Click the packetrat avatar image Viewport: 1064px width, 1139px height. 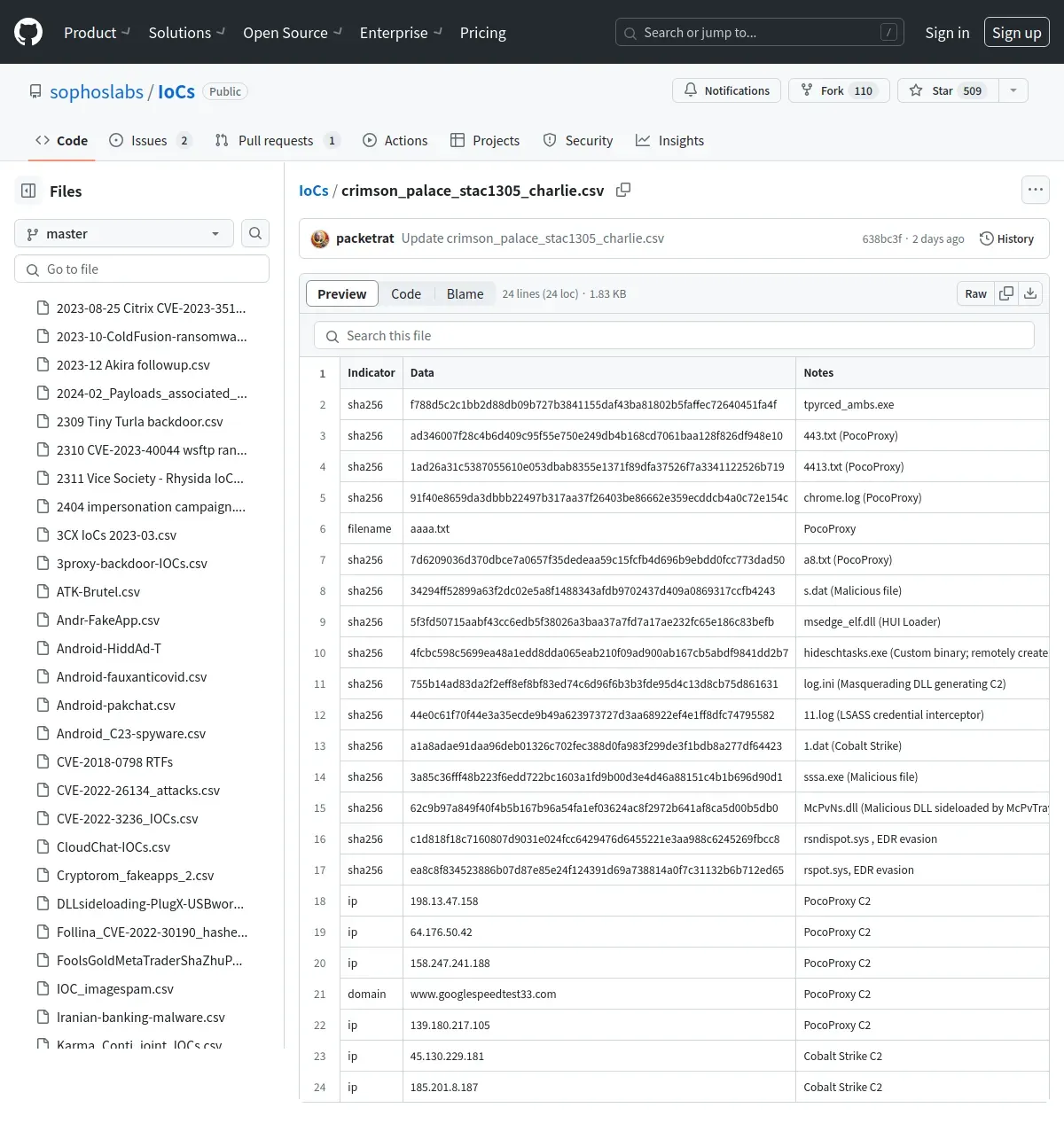(x=320, y=238)
